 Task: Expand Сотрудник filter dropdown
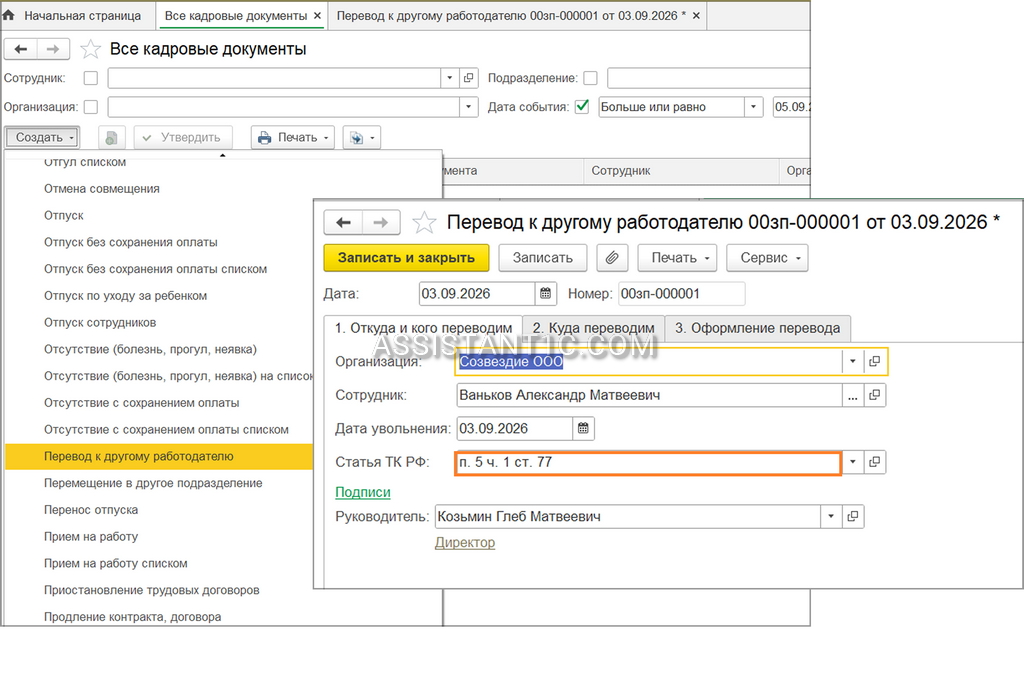click(x=449, y=78)
